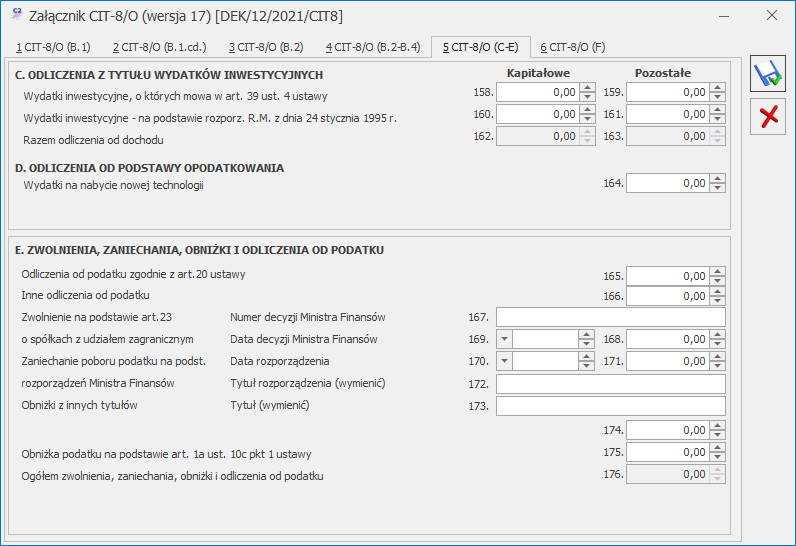Click the "Kapitałowe" column header
This screenshot has height=546, width=796.
point(538,73)
